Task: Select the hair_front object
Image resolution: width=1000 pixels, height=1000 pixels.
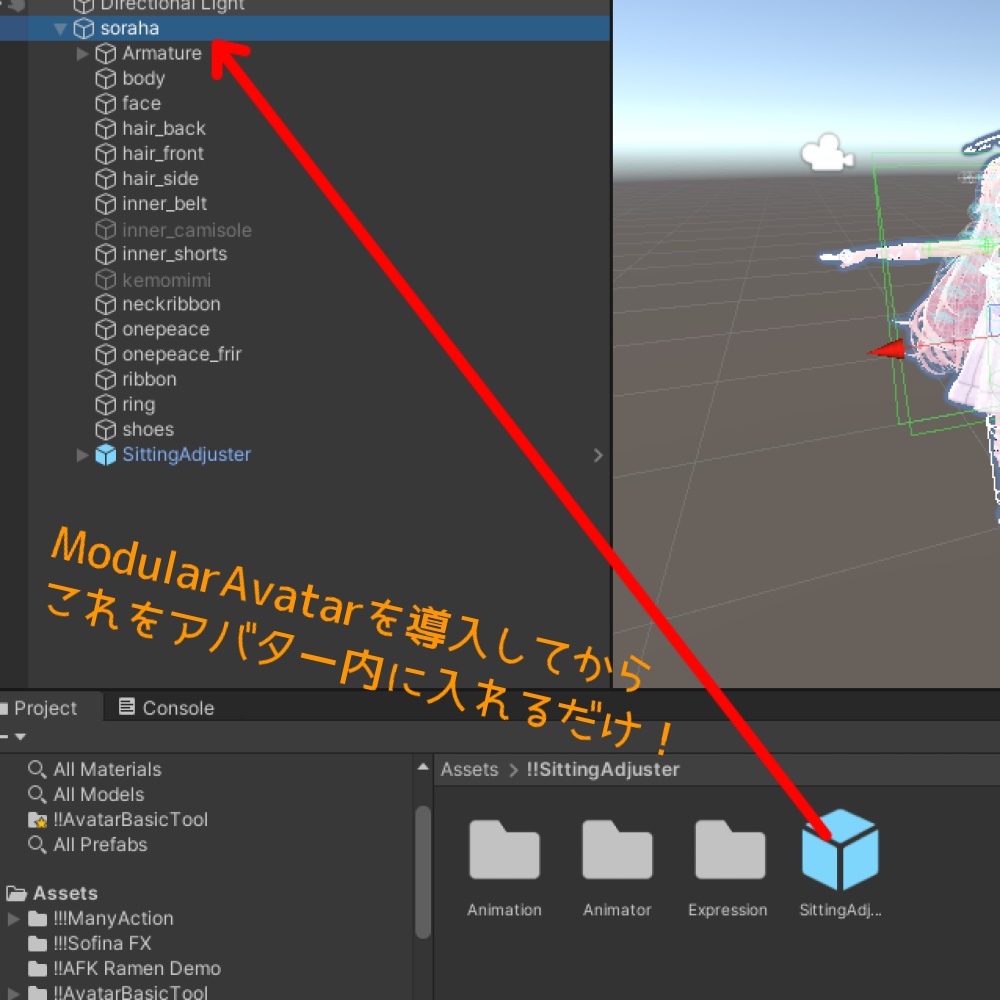Action: pos(163,154)
